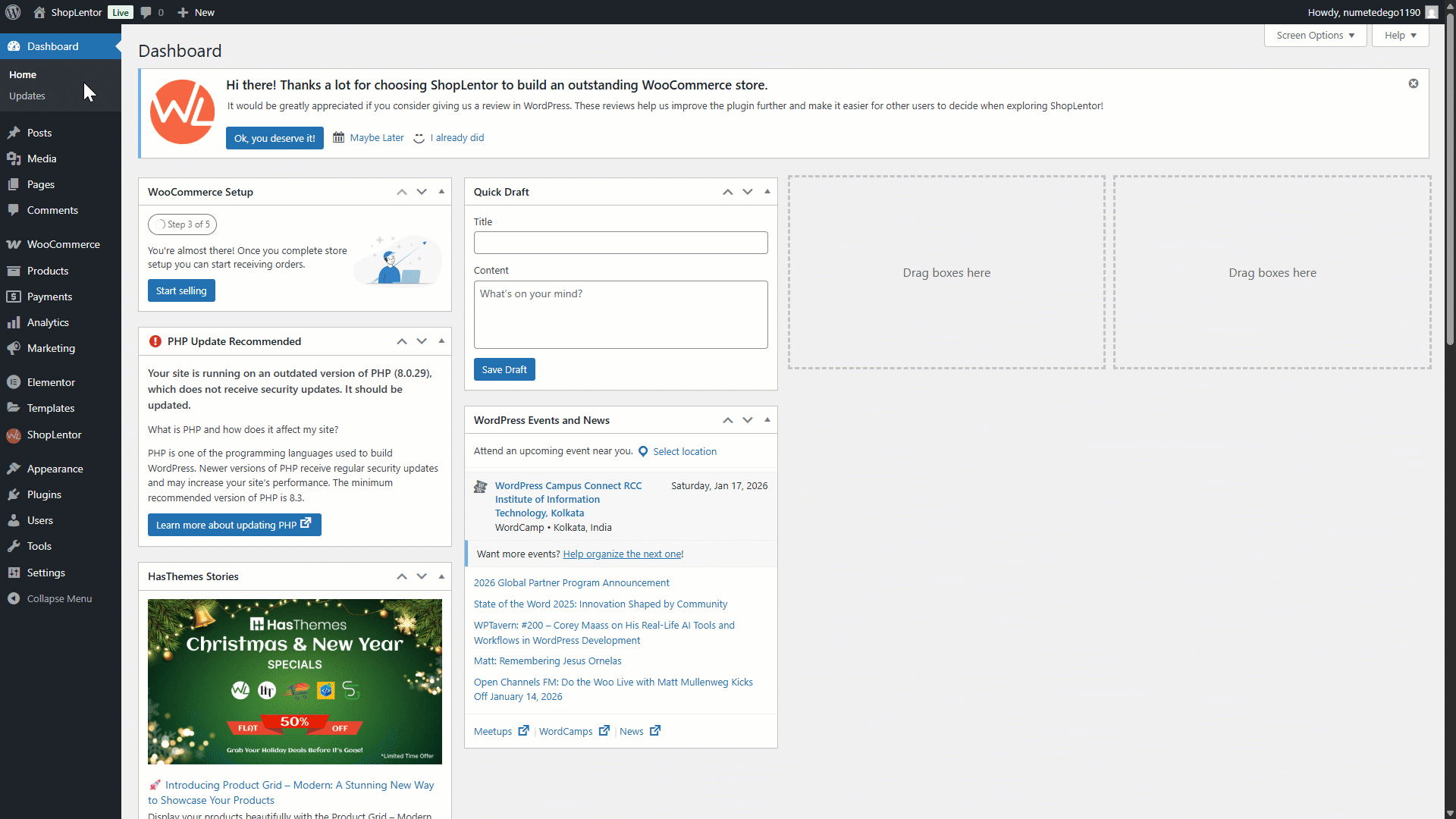Click the Title field in Quick Draft

(x=620, y=242)
